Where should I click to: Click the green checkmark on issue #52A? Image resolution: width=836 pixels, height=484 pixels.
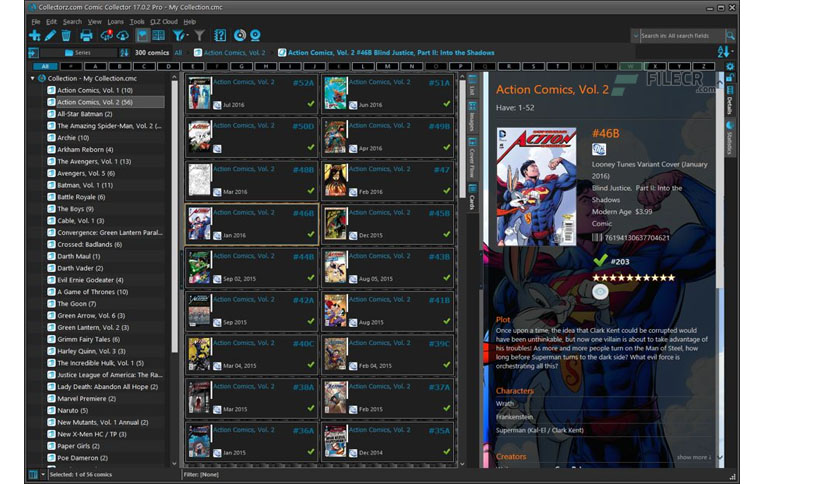311,104
